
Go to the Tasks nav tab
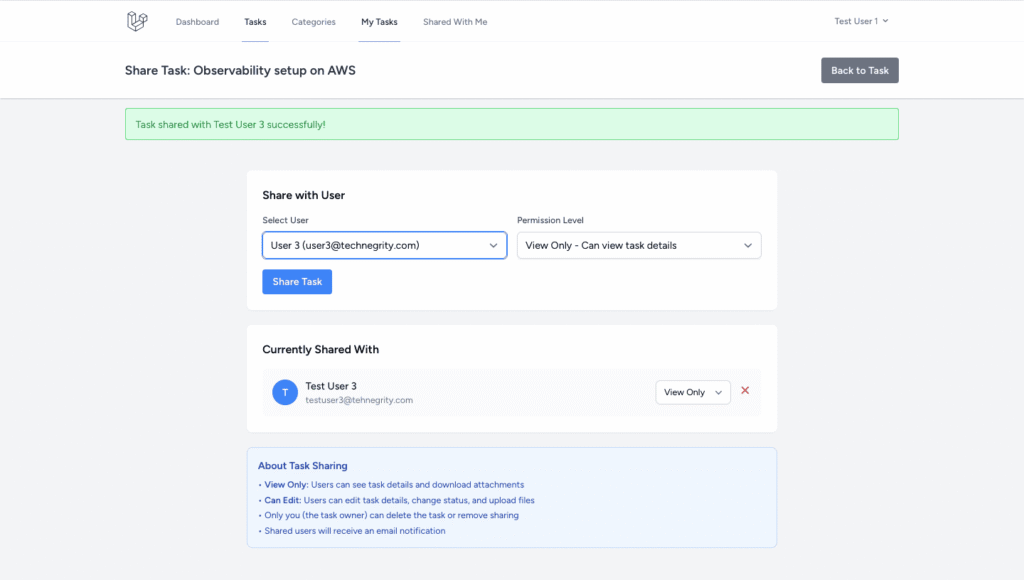255,22
